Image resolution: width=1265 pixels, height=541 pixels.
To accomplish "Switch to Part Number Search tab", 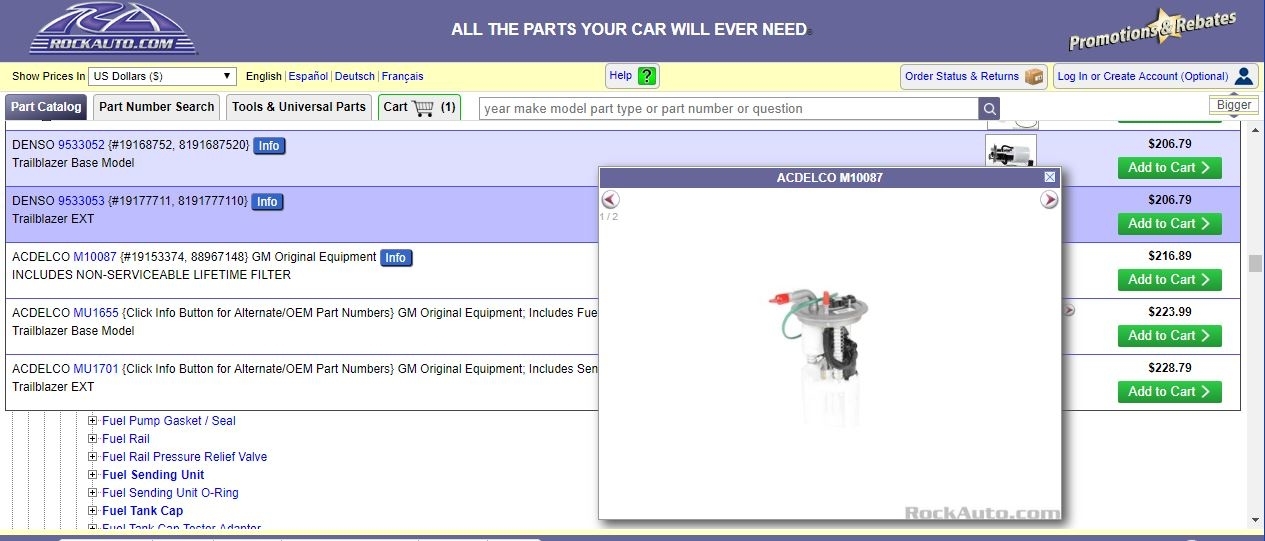I will click(x=156, y=107).
